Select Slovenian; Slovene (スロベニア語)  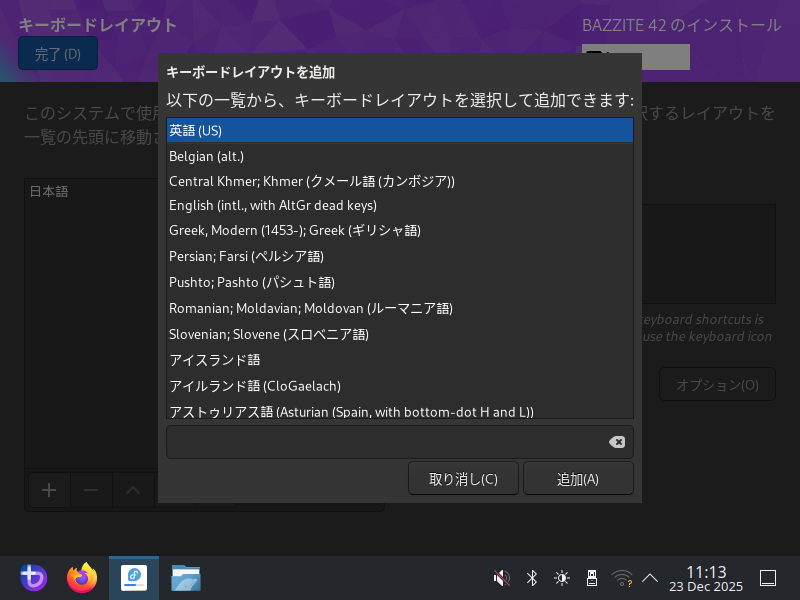(x=399, y=334)
